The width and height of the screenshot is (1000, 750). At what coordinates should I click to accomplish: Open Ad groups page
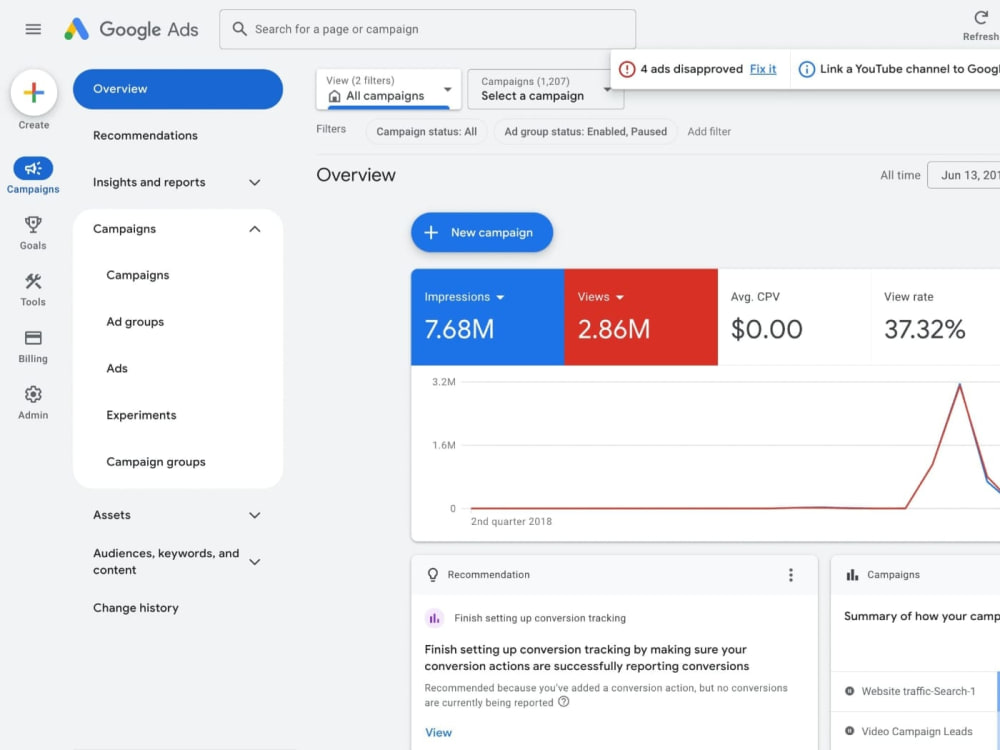click(x=135, y=321)
